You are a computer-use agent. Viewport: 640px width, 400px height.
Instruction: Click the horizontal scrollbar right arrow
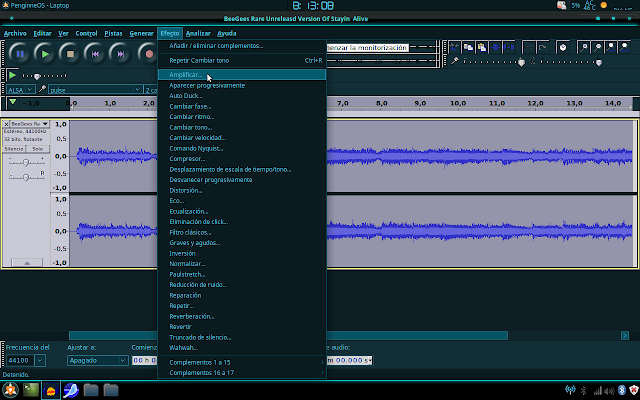625,336
